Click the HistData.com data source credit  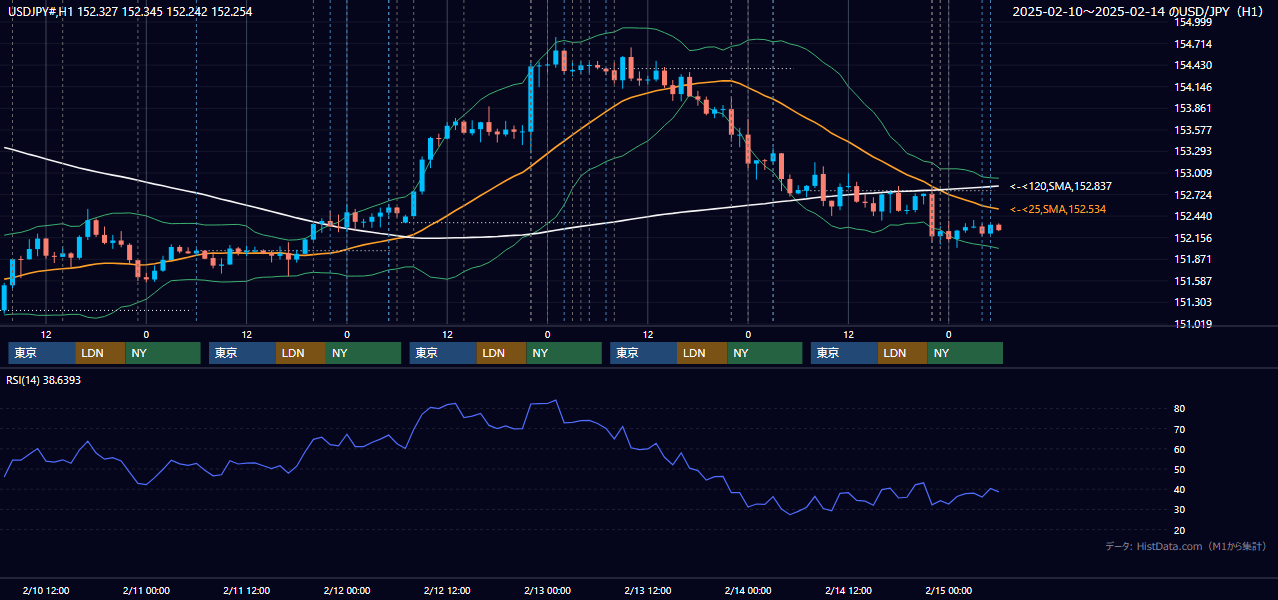(x=1186, y=546)
